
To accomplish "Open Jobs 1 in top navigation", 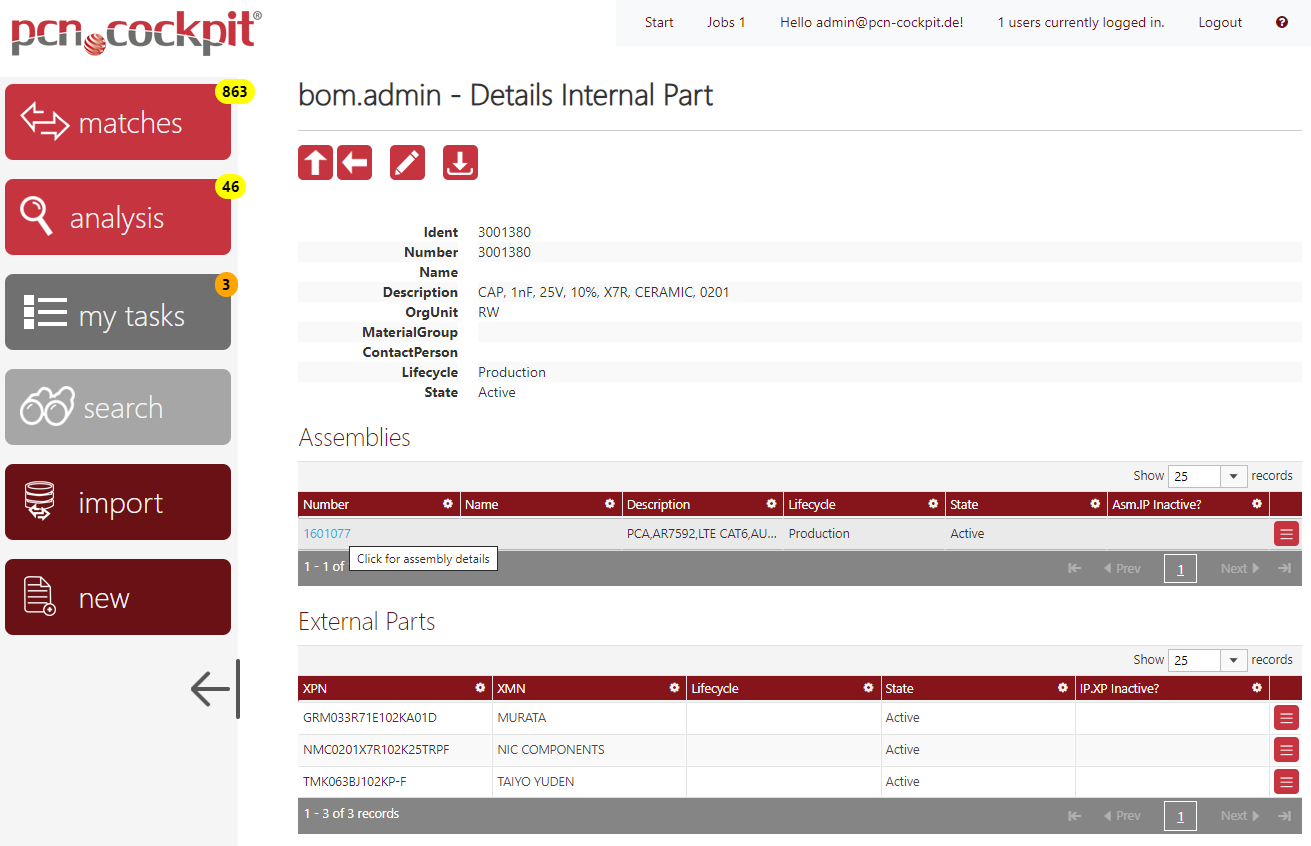I will (726, 22).
